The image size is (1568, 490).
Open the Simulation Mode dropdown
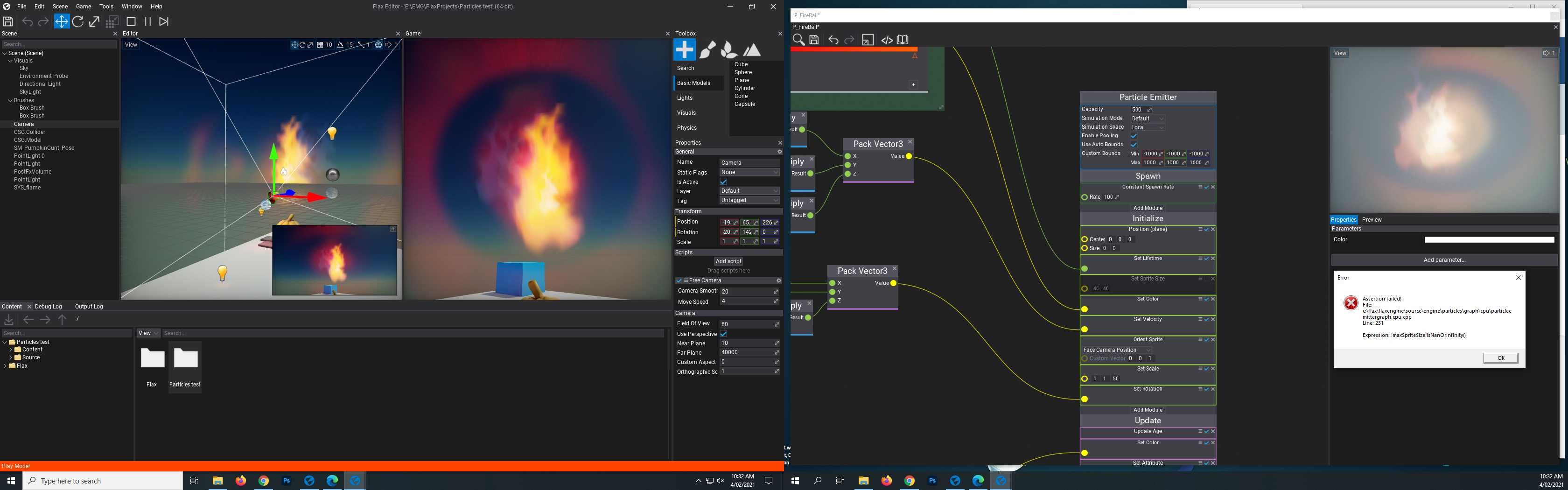[1148, 119]
